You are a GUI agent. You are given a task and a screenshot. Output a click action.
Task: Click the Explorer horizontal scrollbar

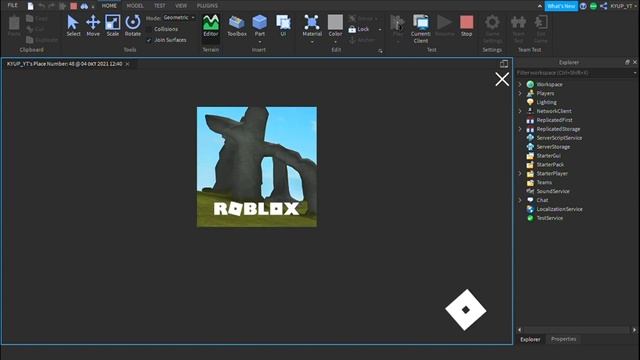click(576, 330)
